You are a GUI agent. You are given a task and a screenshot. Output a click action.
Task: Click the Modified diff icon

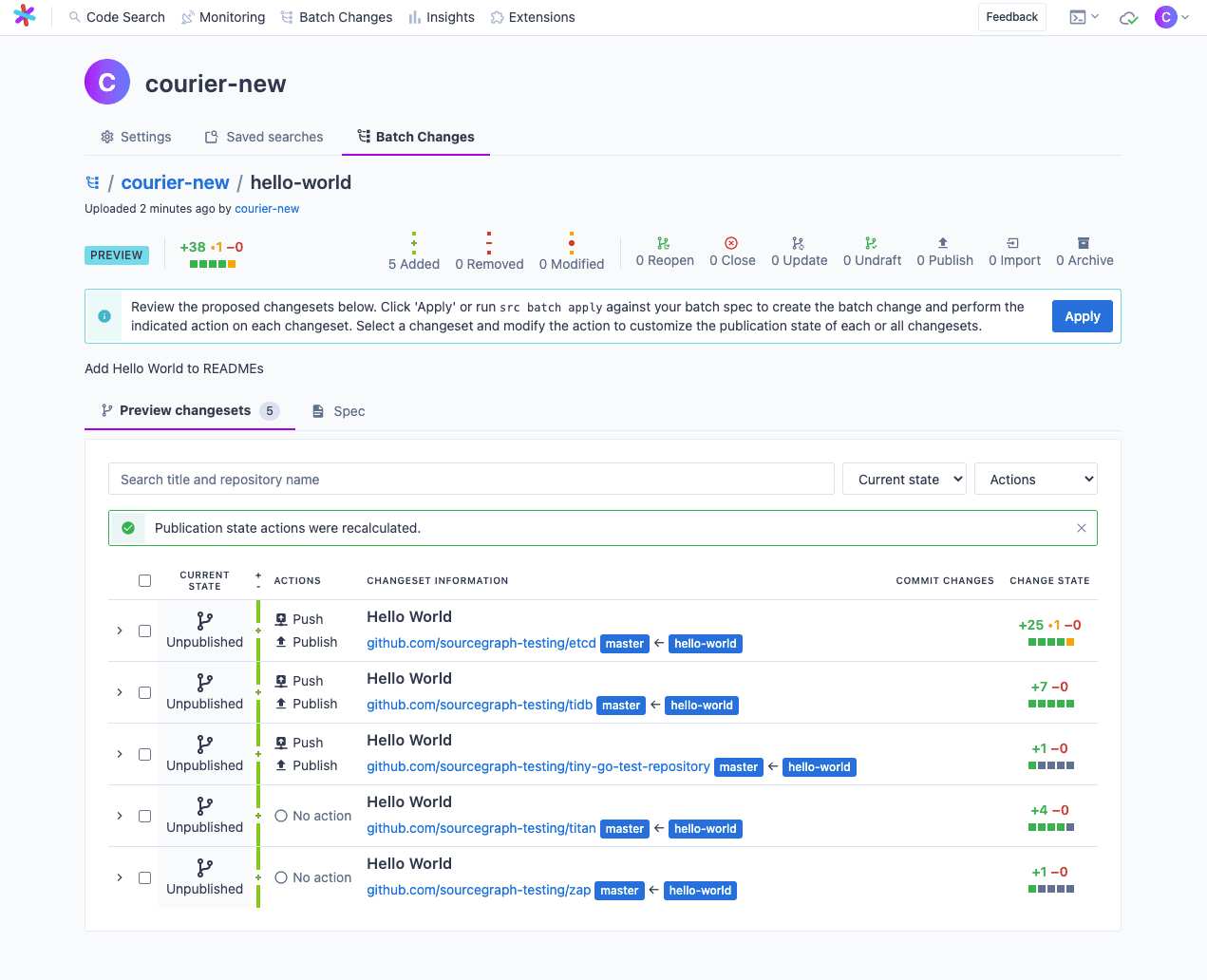pyautogui.click(x=572, y=242)
